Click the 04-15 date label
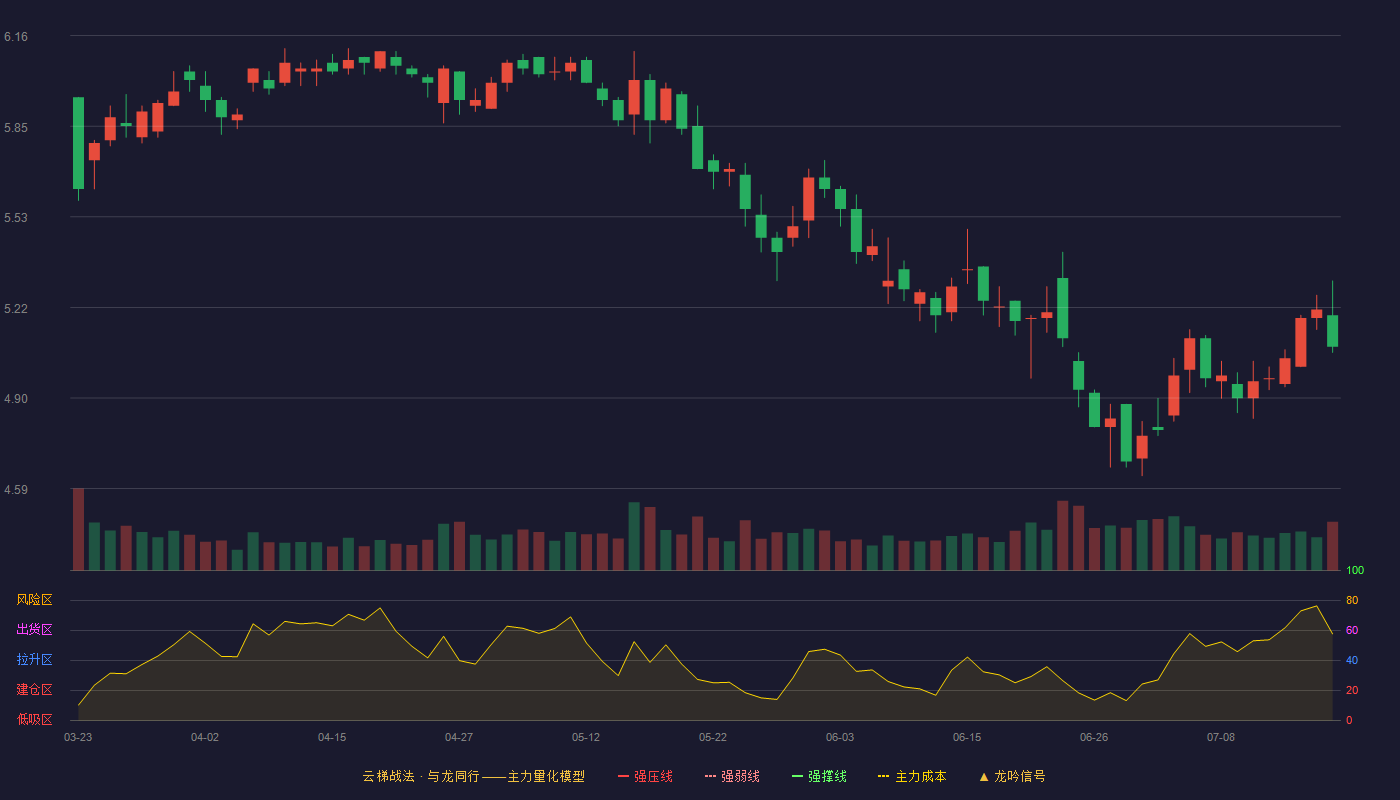This screenshot has width=1400, height=800. (332, 737)
